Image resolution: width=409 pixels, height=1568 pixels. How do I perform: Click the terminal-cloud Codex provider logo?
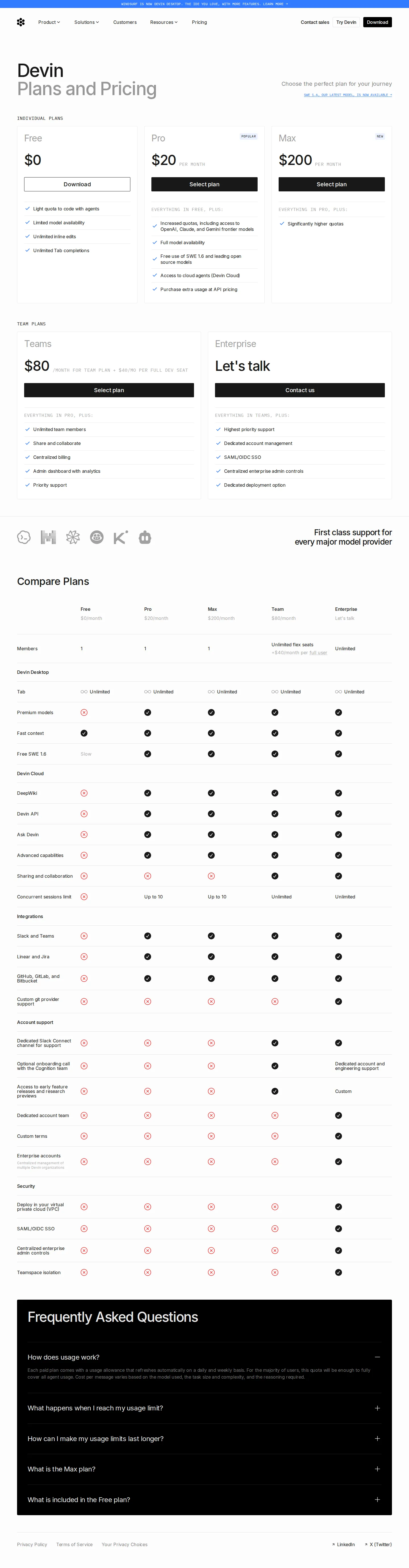[24, 537]
